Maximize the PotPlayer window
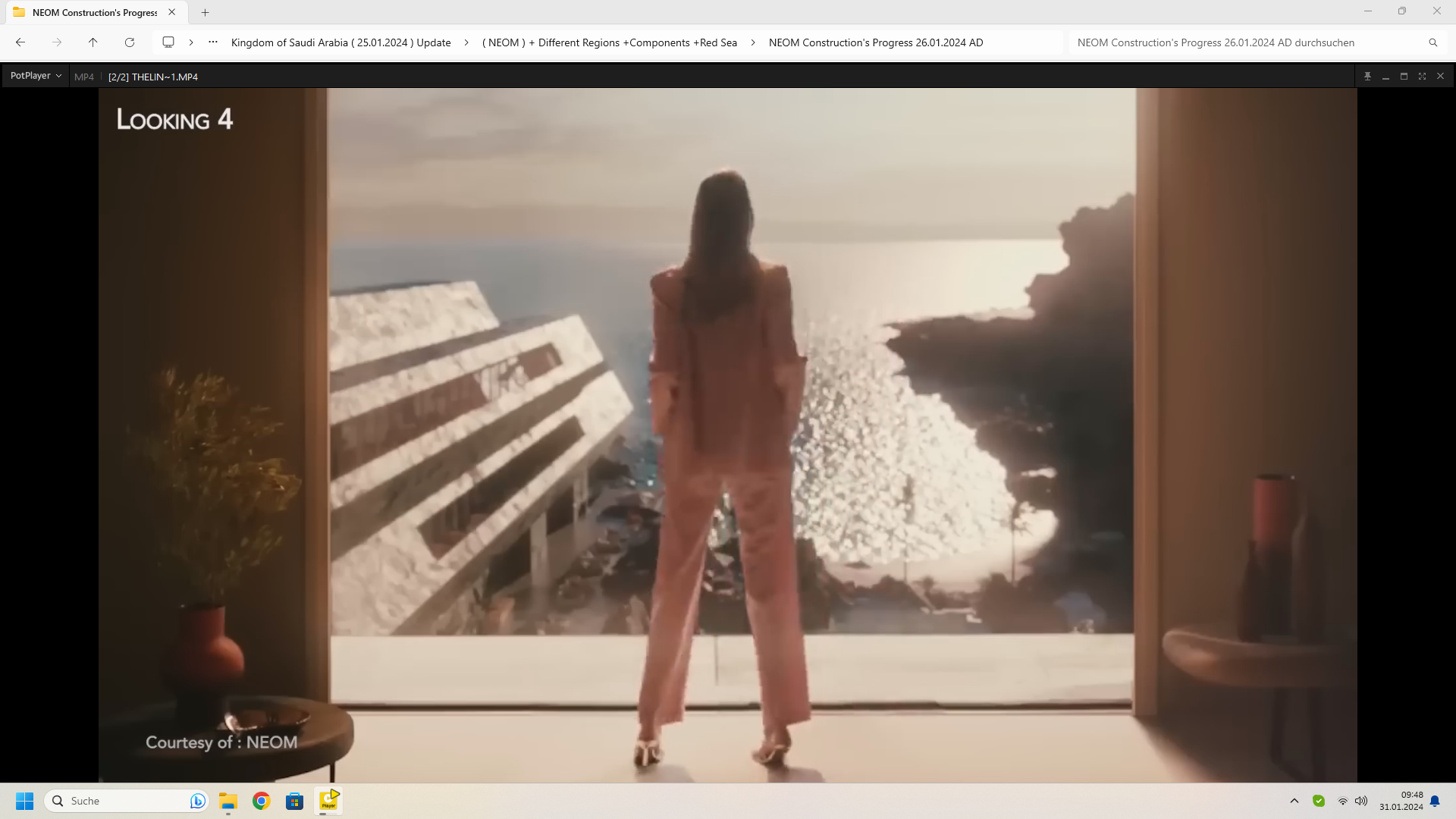Image resolution: width=1456 pixels, height=819 pixels. 1404,76
